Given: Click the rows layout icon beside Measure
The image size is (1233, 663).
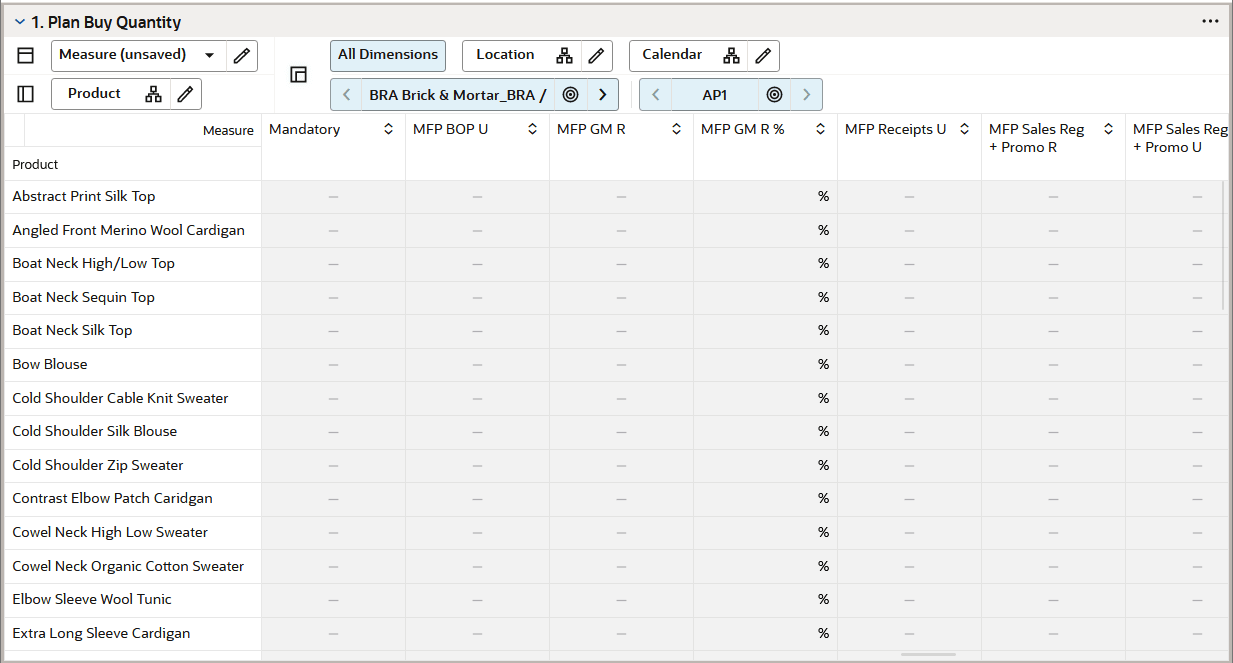Looking at the screenshot, I should pyautogui.click(x=25, y=54).
